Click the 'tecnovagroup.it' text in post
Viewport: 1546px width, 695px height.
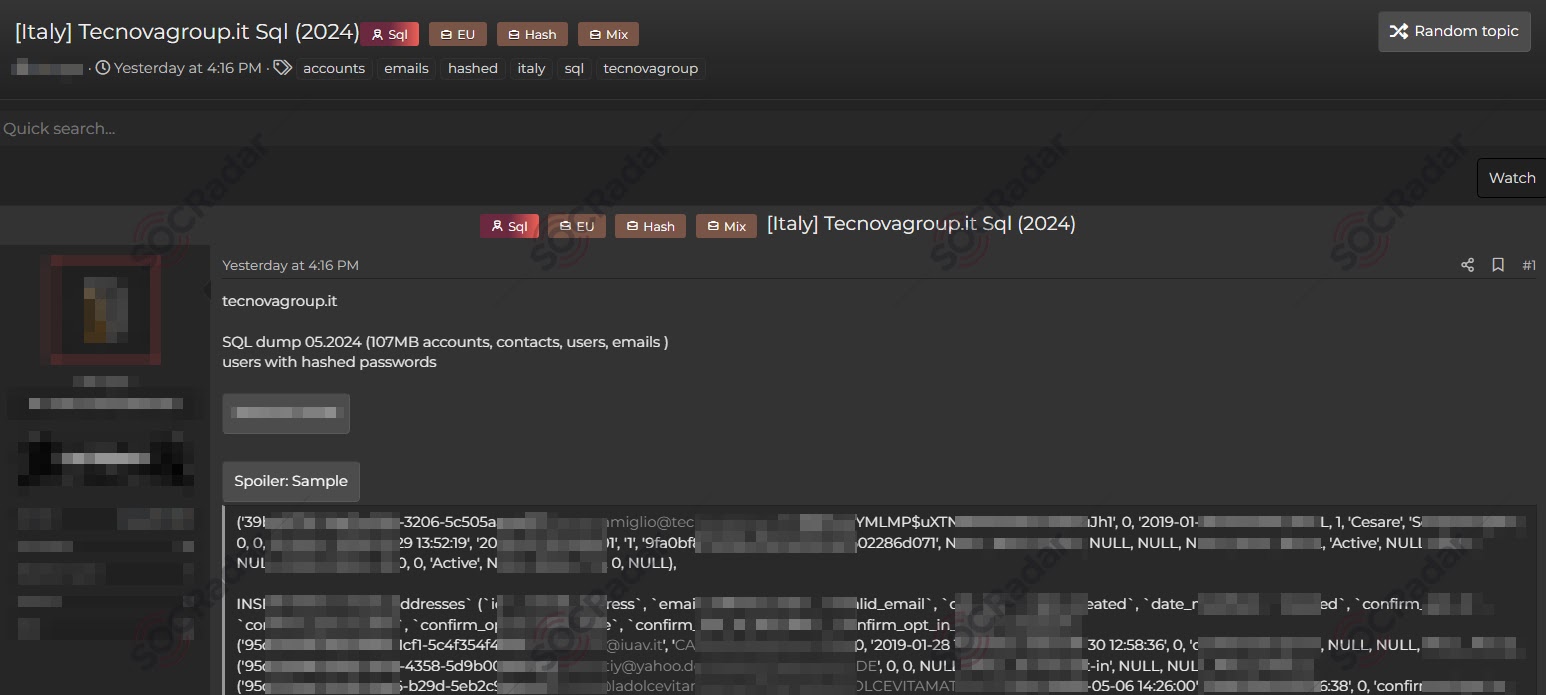[x=280, y=300]
